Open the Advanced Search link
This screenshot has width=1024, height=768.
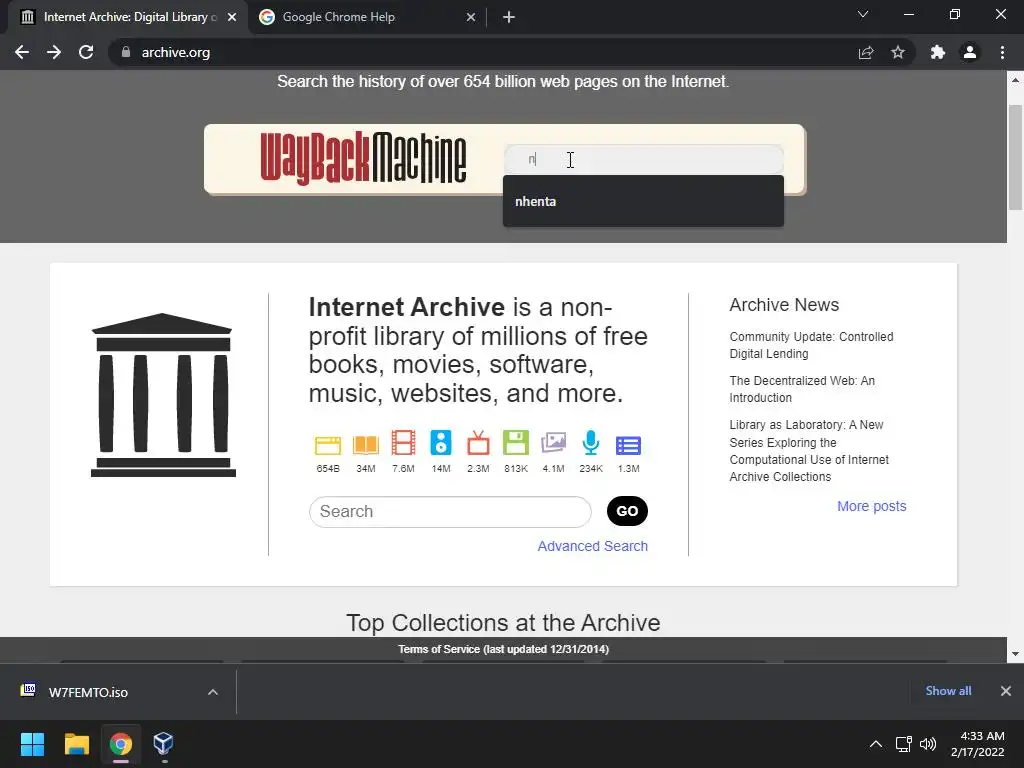click(x=592, y=546)
